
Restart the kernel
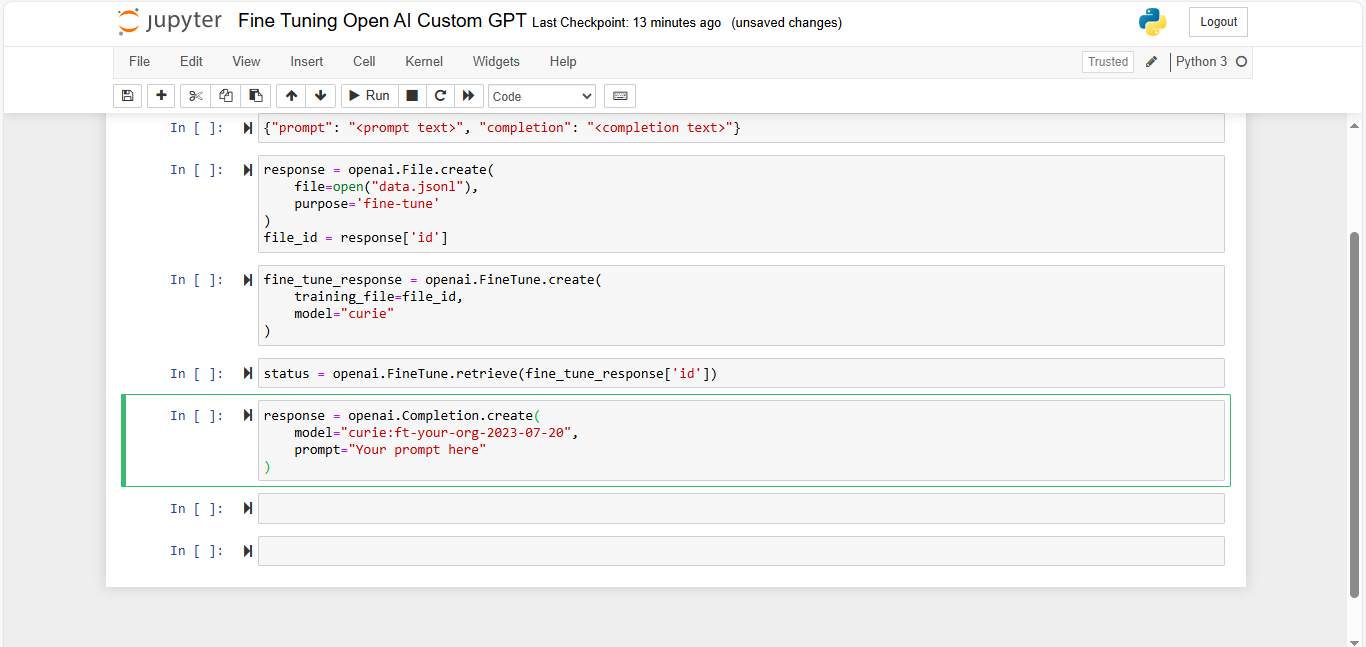click(440, 95)
